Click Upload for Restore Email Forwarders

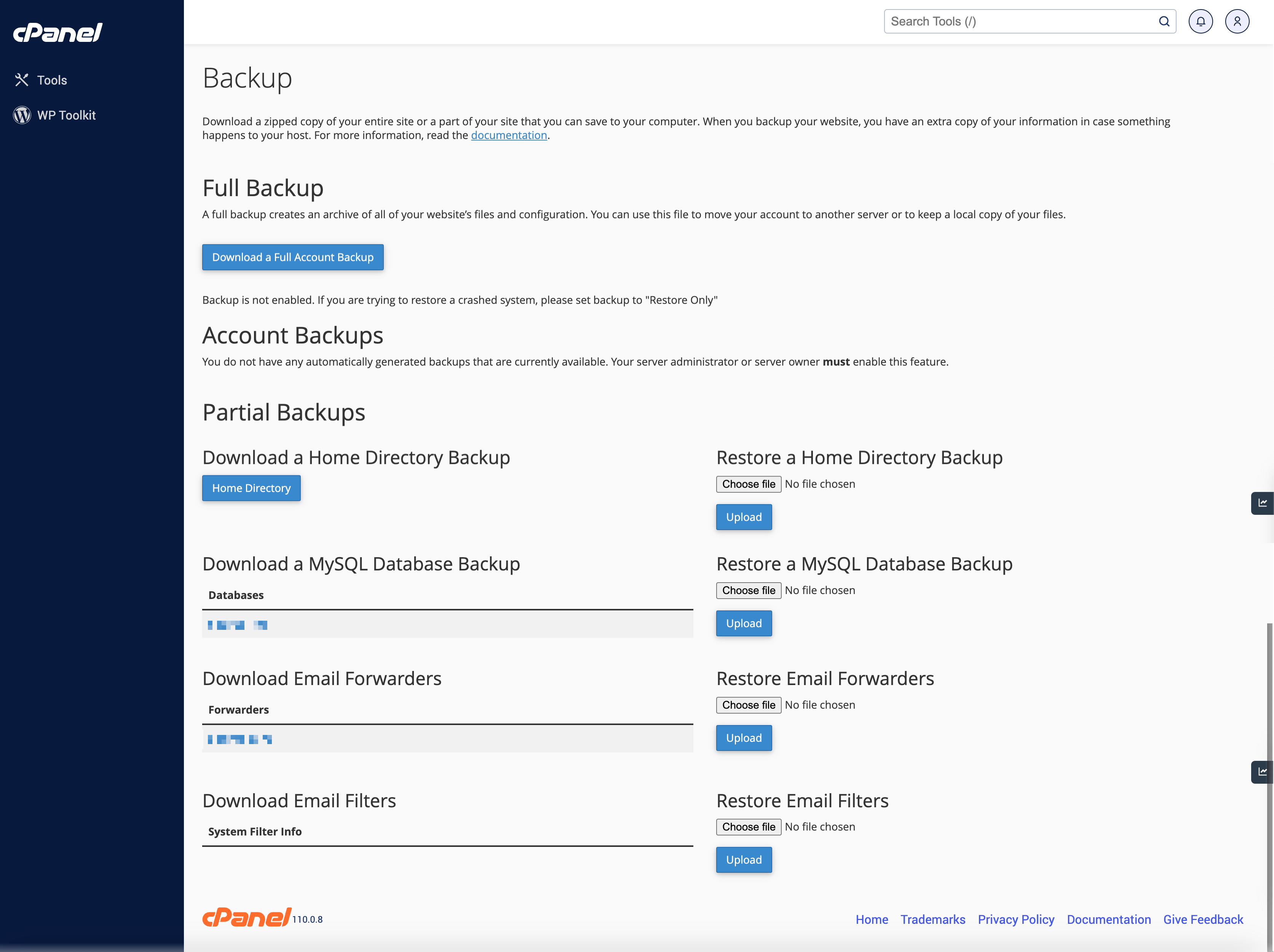(x=743, y=738)
